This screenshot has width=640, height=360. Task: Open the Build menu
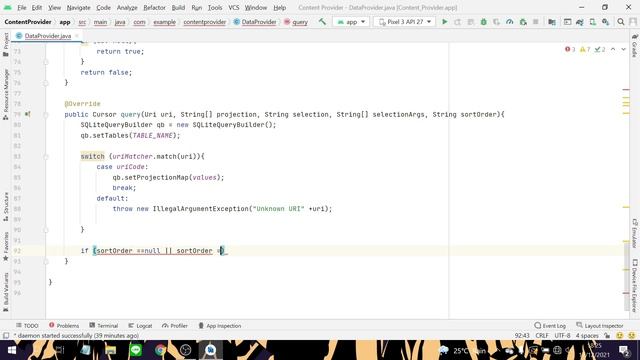(x=178, y=7)
